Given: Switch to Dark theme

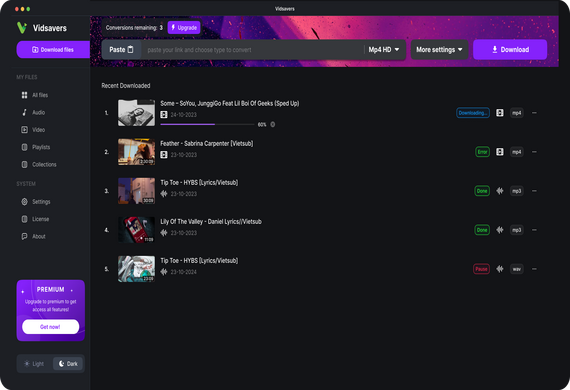Looking at the screenshot, I should coord(68,363).
